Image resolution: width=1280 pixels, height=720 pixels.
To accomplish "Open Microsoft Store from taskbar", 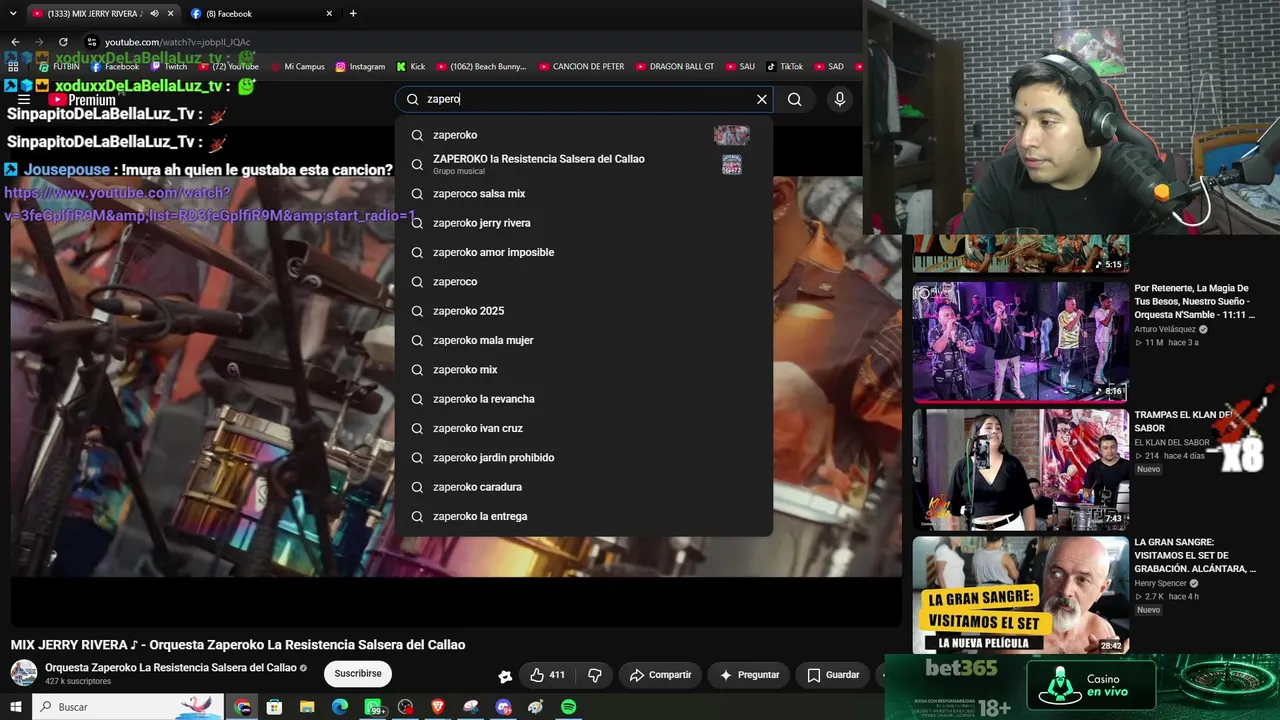I will click(x=275, y=707).
